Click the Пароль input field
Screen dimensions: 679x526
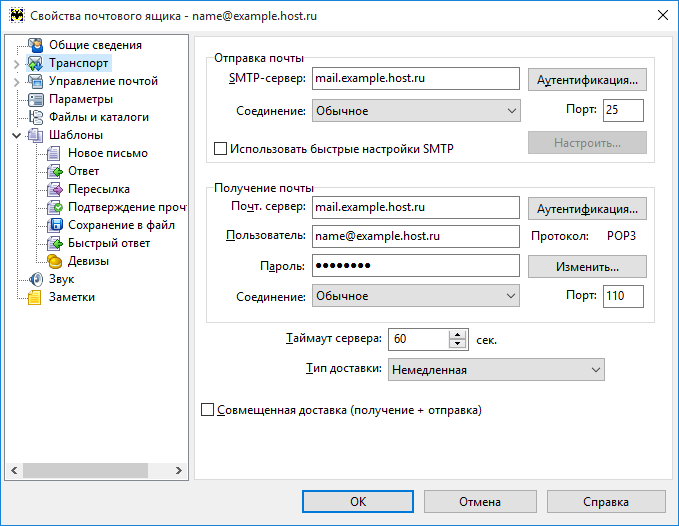tap(416, 265)
